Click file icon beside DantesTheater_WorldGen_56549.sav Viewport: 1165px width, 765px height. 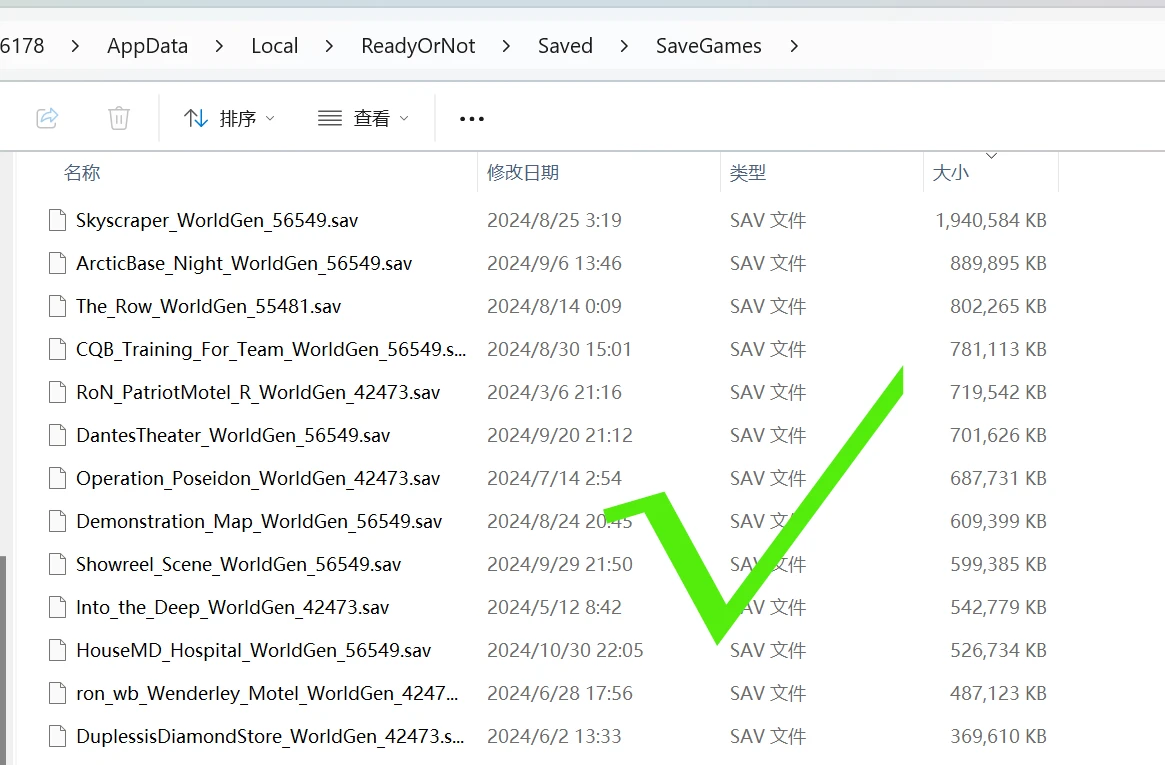point(57,435)
